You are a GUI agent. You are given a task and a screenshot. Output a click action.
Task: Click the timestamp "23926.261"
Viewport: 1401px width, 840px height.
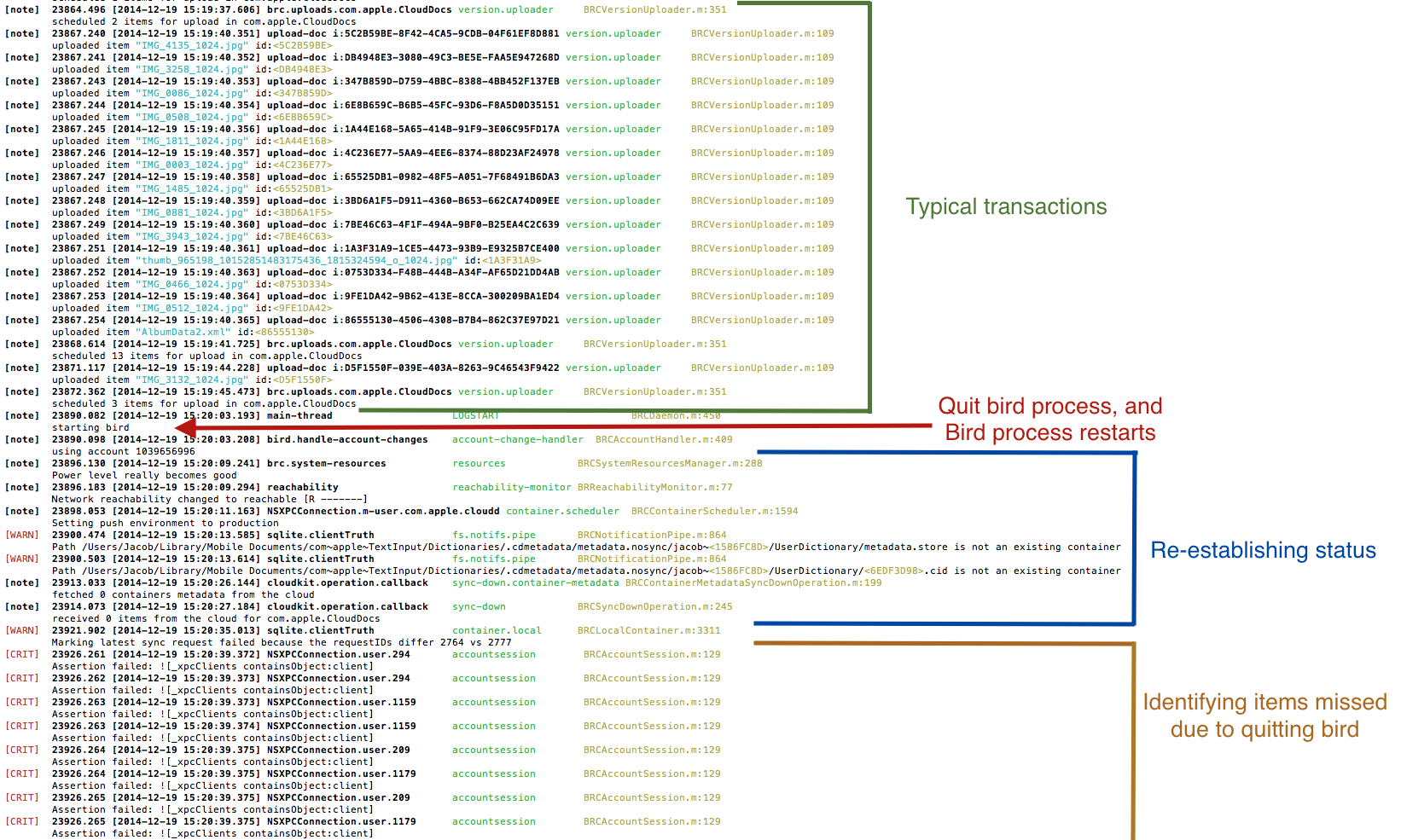point(79,655)
